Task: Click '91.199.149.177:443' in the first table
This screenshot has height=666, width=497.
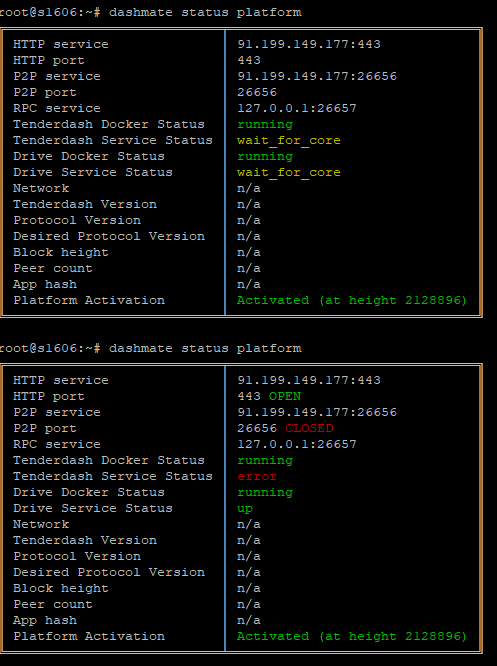Action: click(309, 44)
